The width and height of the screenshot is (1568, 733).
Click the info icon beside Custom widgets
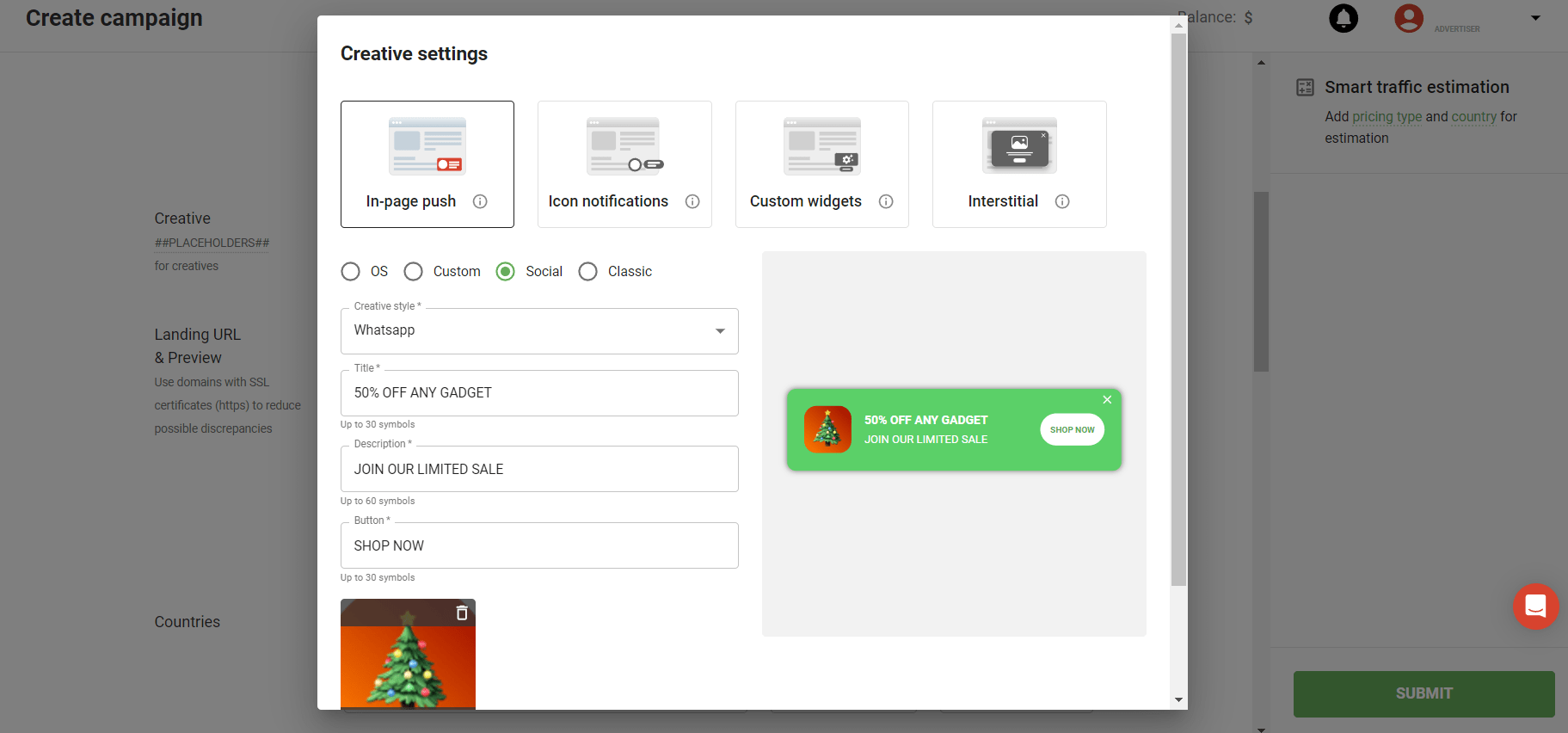[886, 201]
